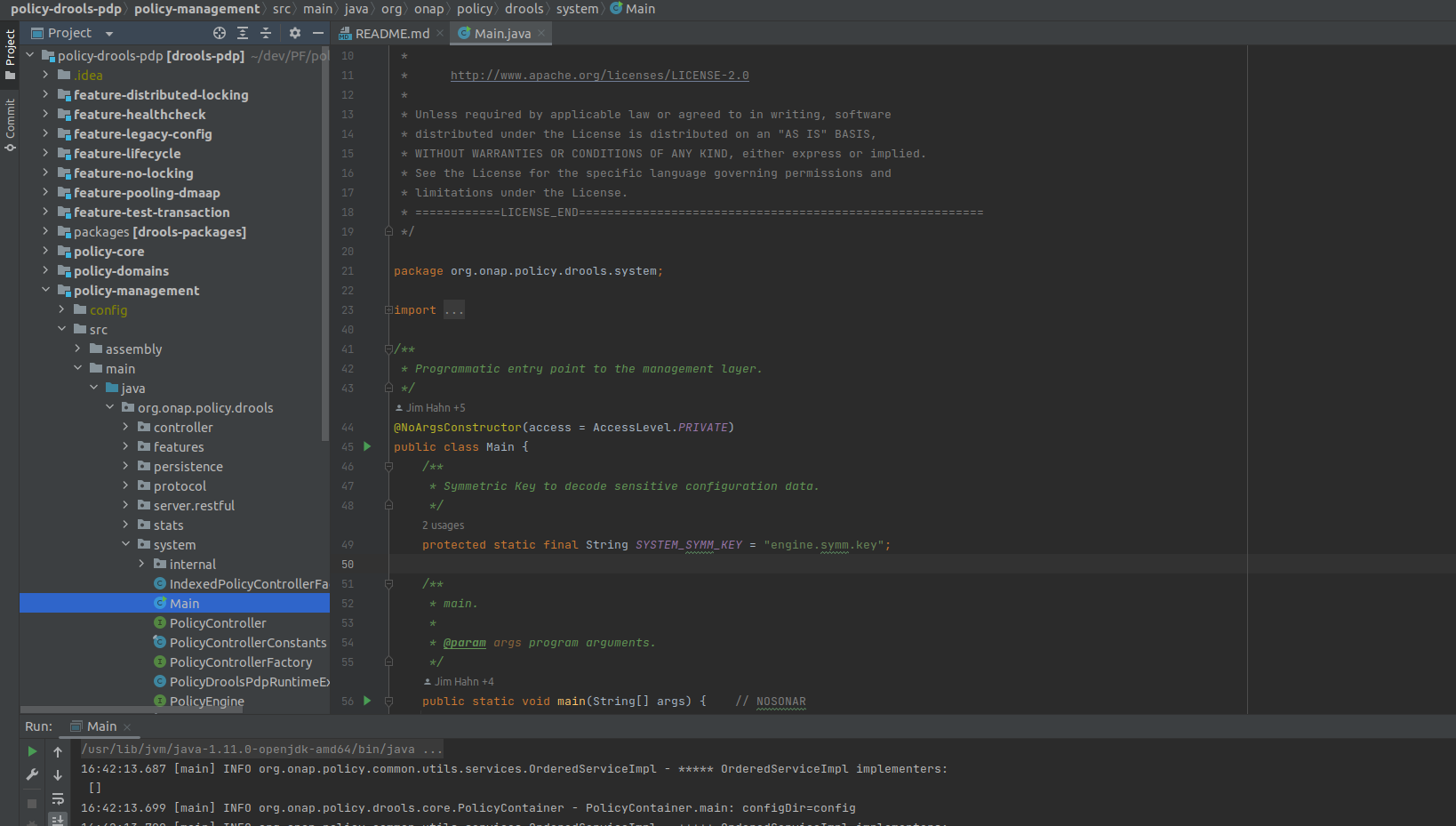Click the locate/select opened file target icon
Screen dimensions: 1456x826
click(x=220, y=33)
